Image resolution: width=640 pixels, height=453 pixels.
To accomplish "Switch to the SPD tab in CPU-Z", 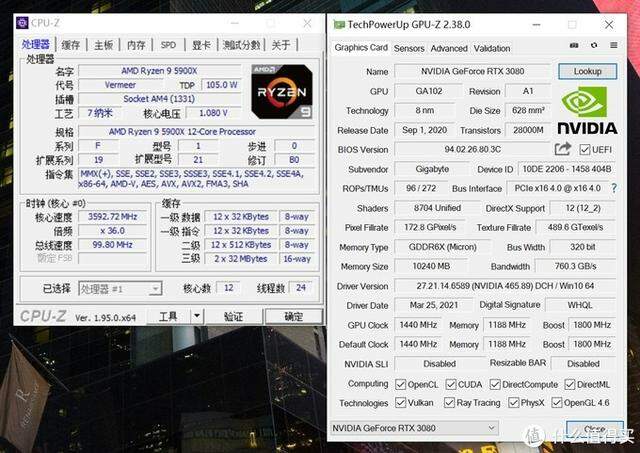I will (168, 45).
